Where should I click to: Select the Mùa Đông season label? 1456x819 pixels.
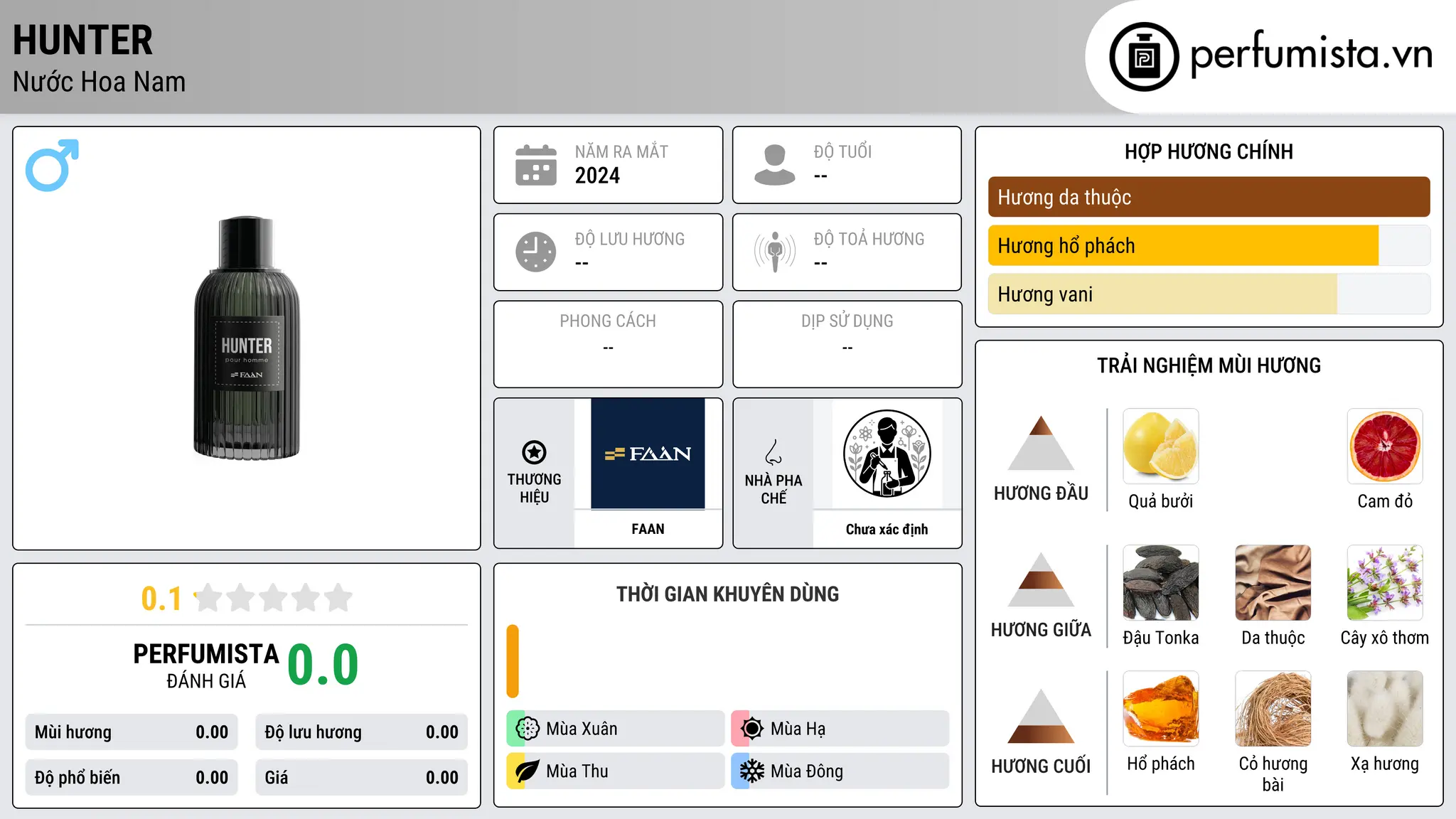(x=807, y=771)
